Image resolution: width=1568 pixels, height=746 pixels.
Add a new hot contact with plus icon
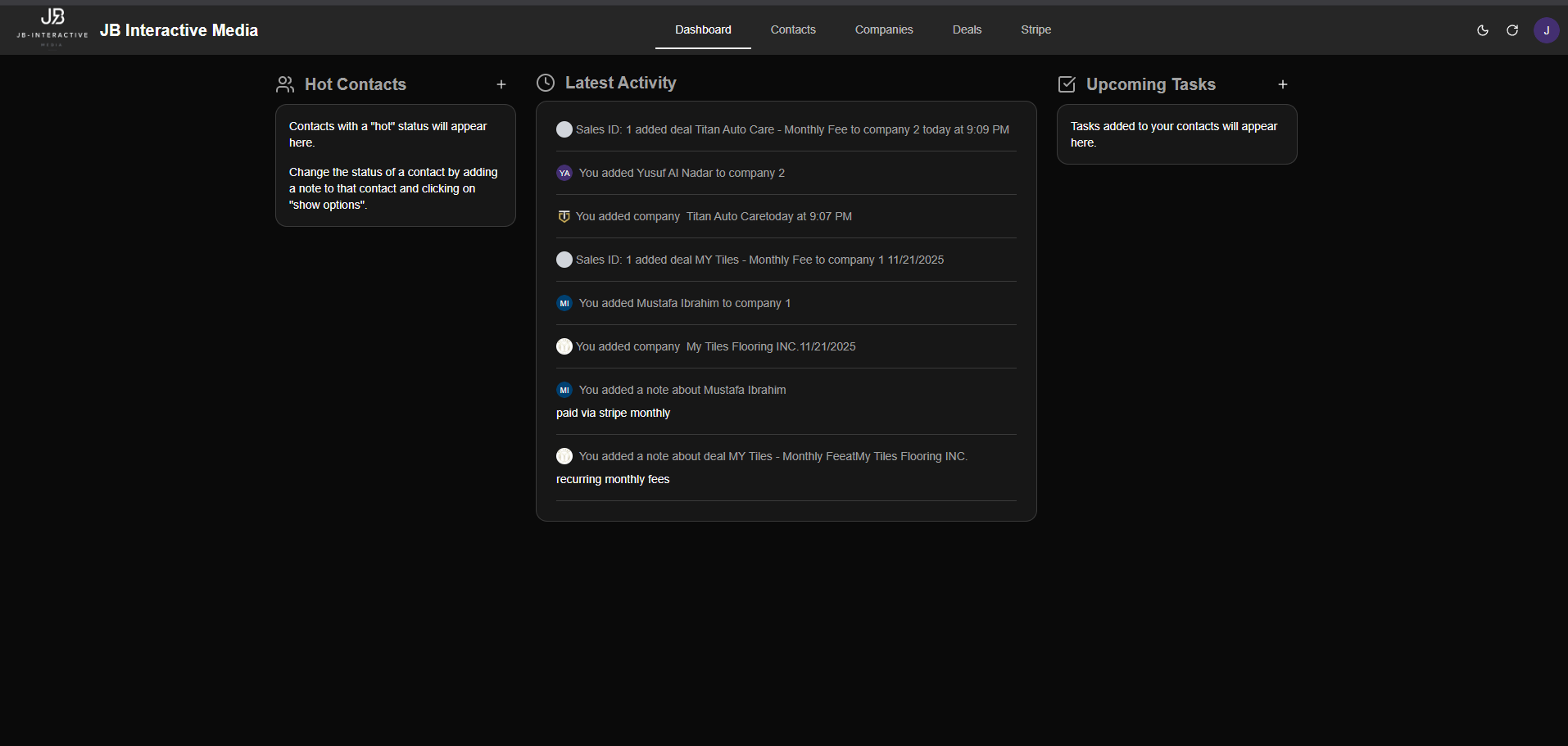[x=501, y=84]
